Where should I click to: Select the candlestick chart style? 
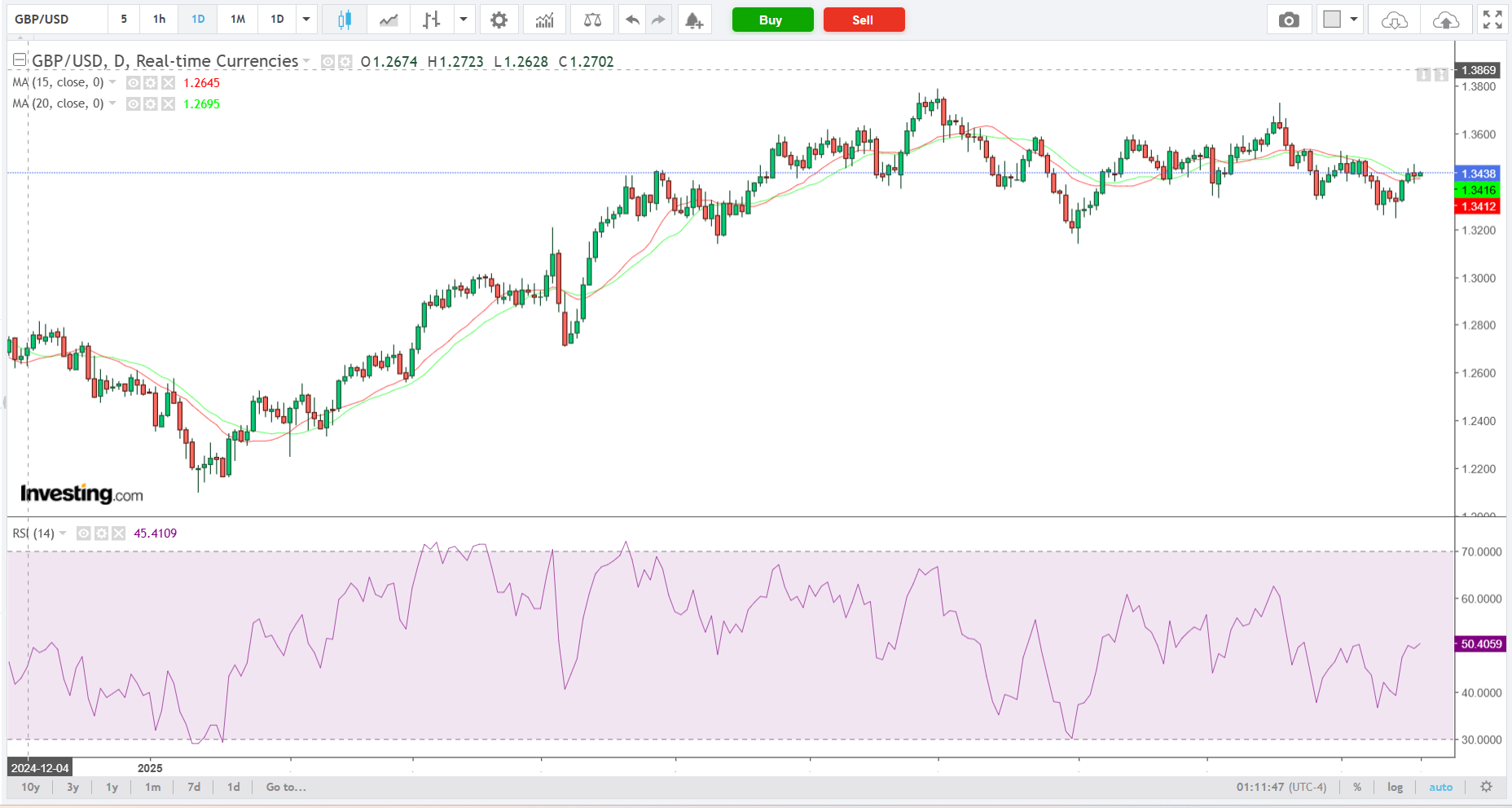[345, 20]
